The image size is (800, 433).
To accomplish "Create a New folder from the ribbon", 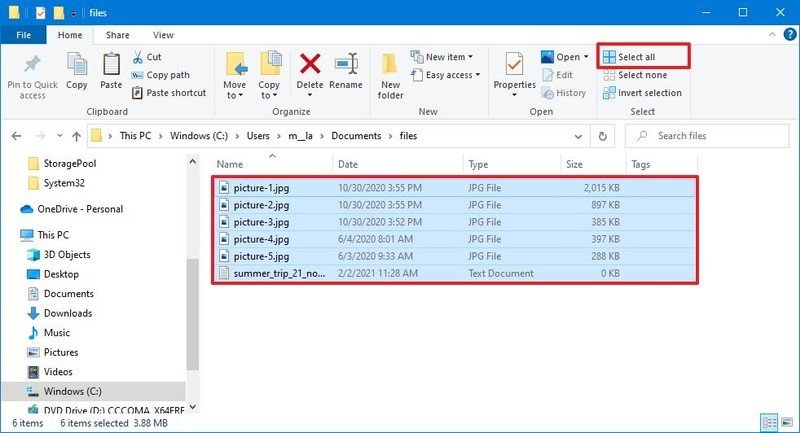I will pos(390,66).
